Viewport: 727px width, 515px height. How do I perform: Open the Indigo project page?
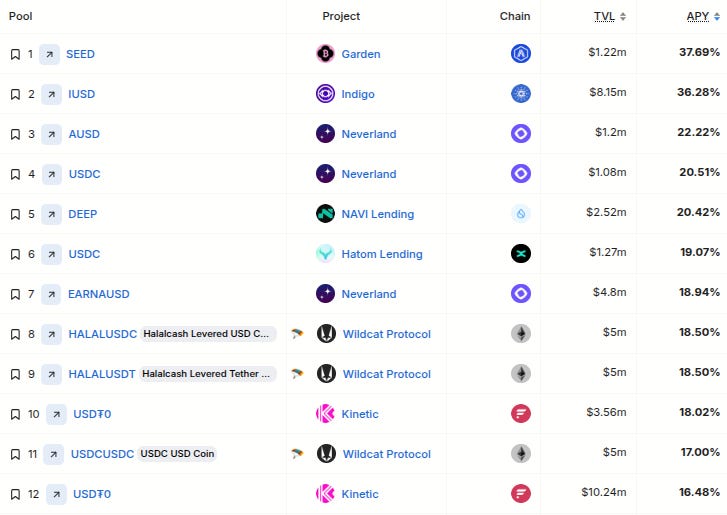coord(358,94)
